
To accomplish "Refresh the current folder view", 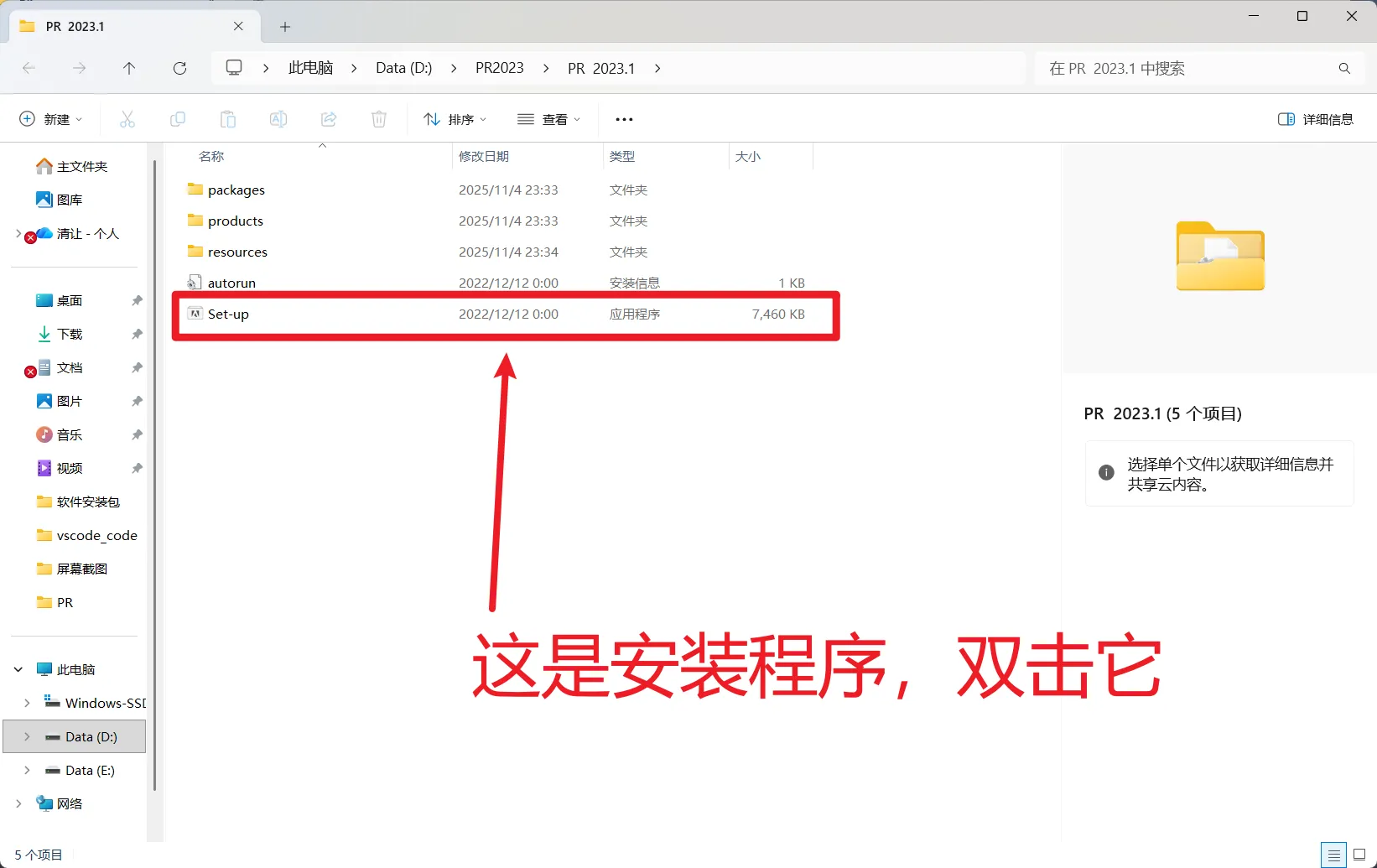I will click(x=179, y=68).
